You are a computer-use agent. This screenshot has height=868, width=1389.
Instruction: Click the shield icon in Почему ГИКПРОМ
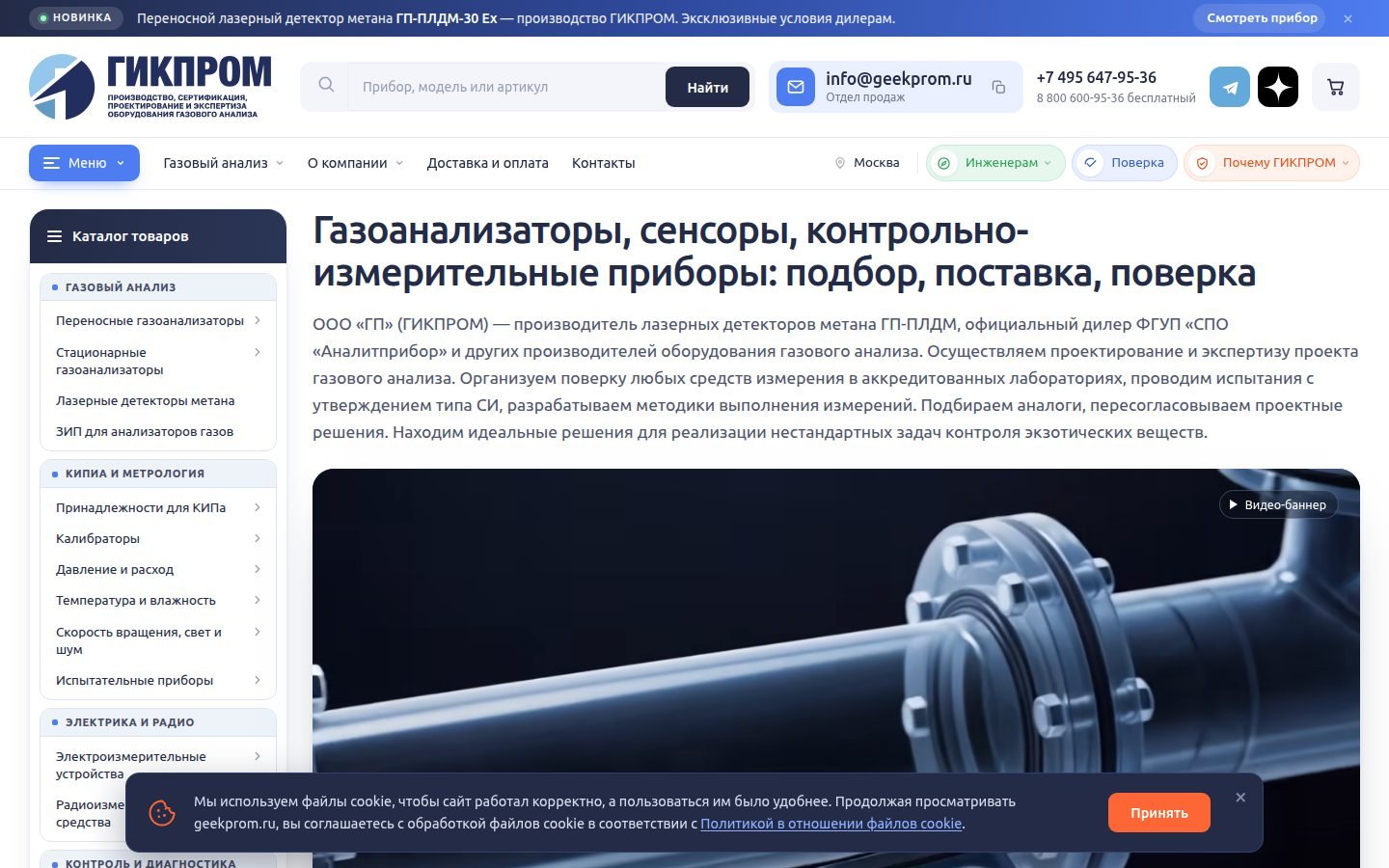click(1202, 163)
